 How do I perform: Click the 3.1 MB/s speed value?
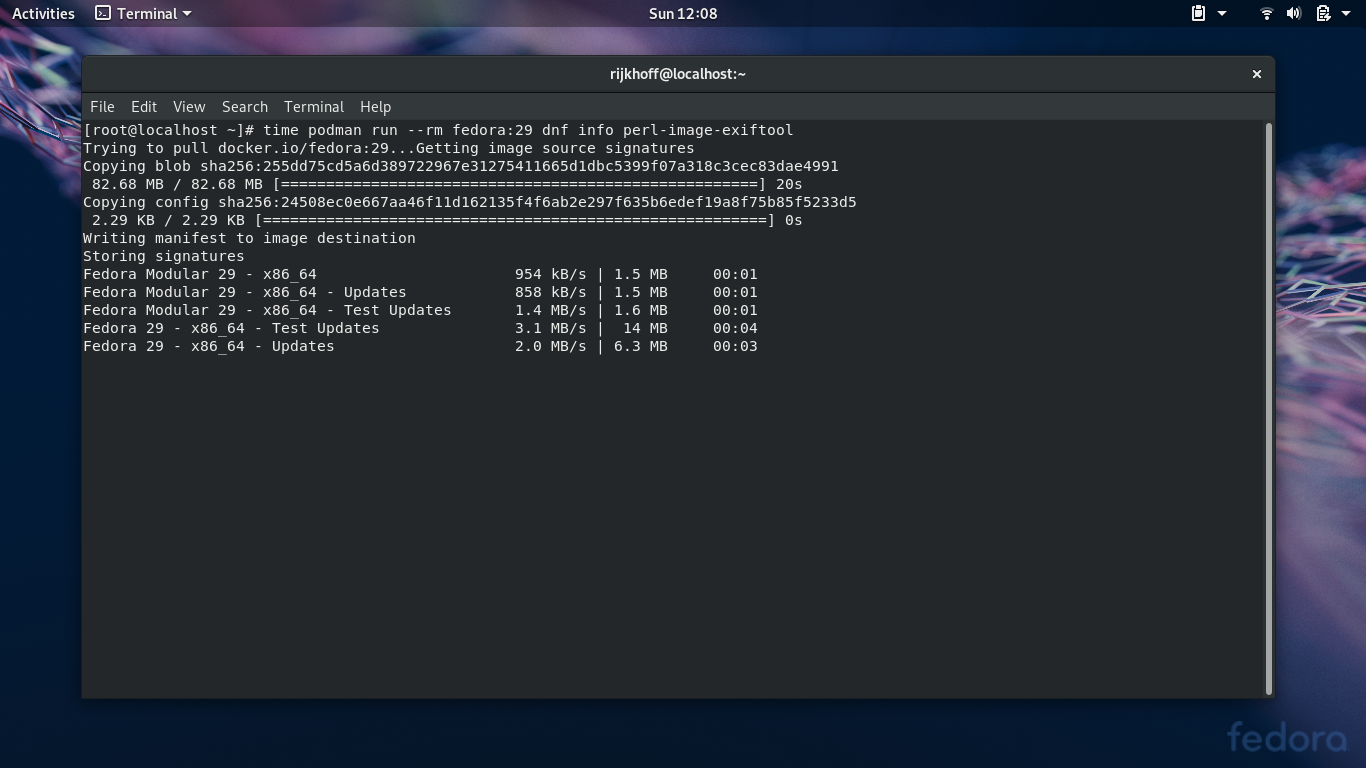tap(551, 328)
